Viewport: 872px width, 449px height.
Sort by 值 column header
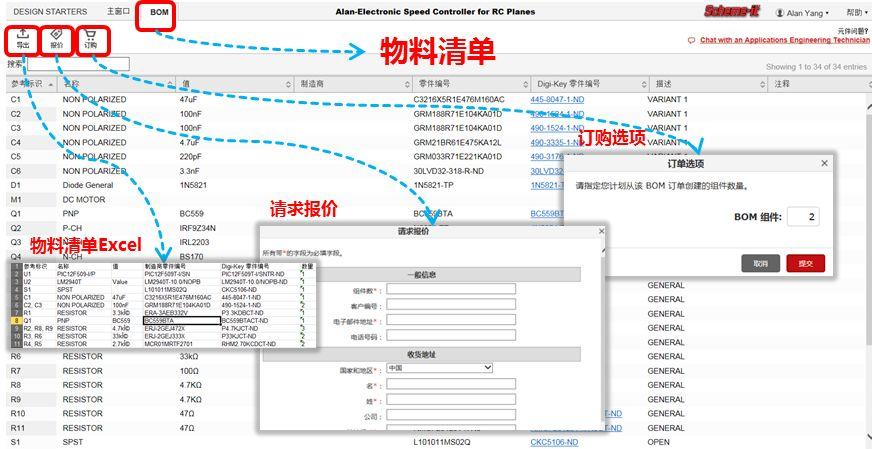click(x=236, y=84)
